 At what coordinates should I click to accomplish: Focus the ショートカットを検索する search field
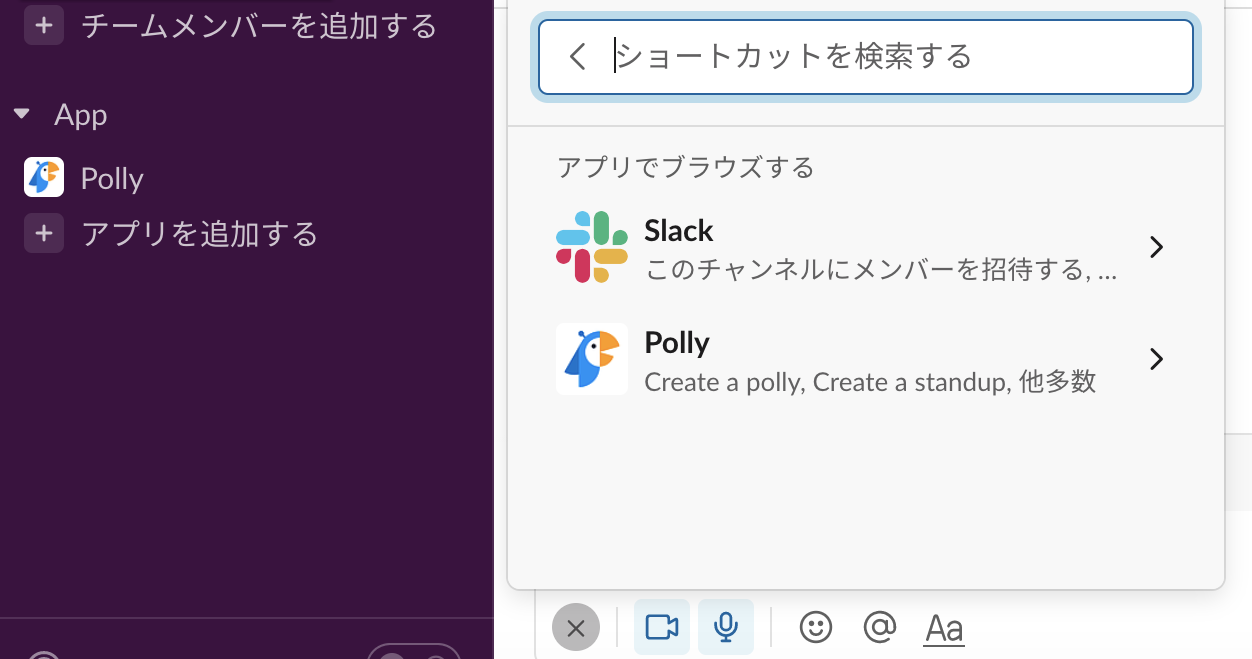coord(866,57)
